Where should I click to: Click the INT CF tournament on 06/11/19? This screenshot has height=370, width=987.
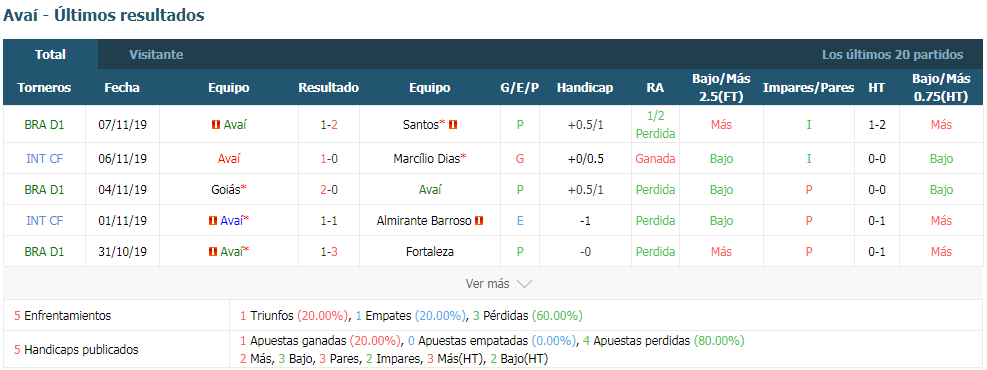[44, 159]
